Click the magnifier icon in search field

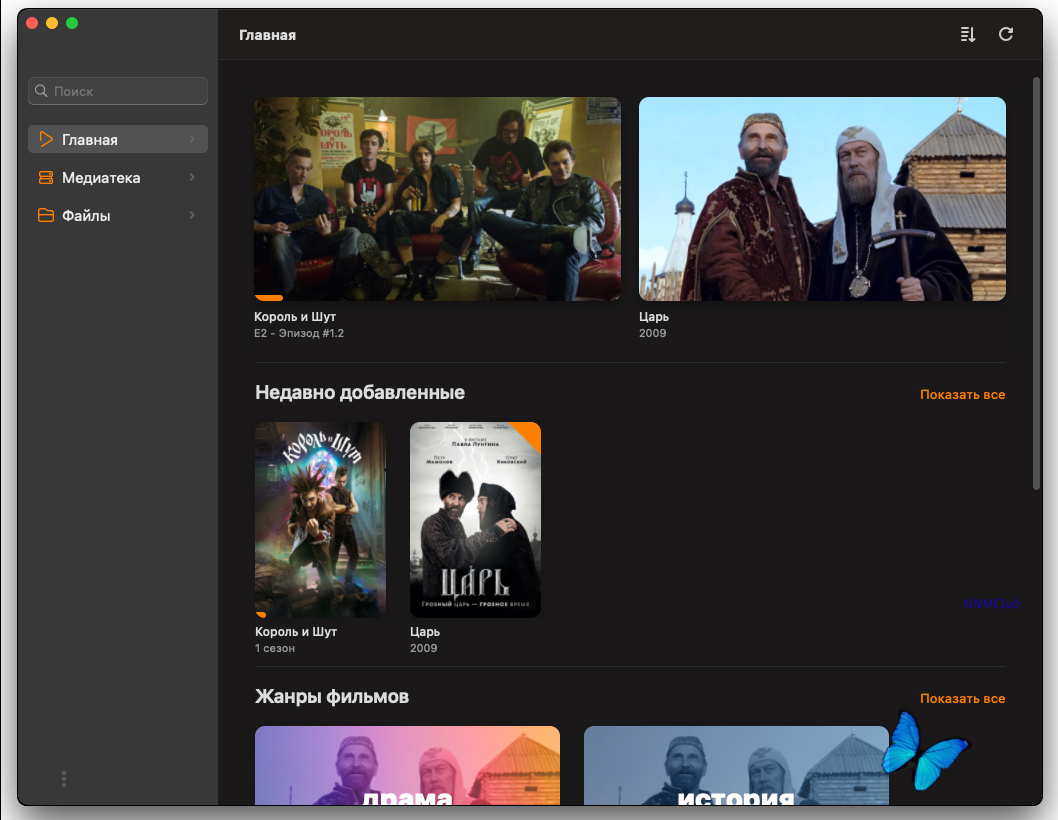click(41, 90)
